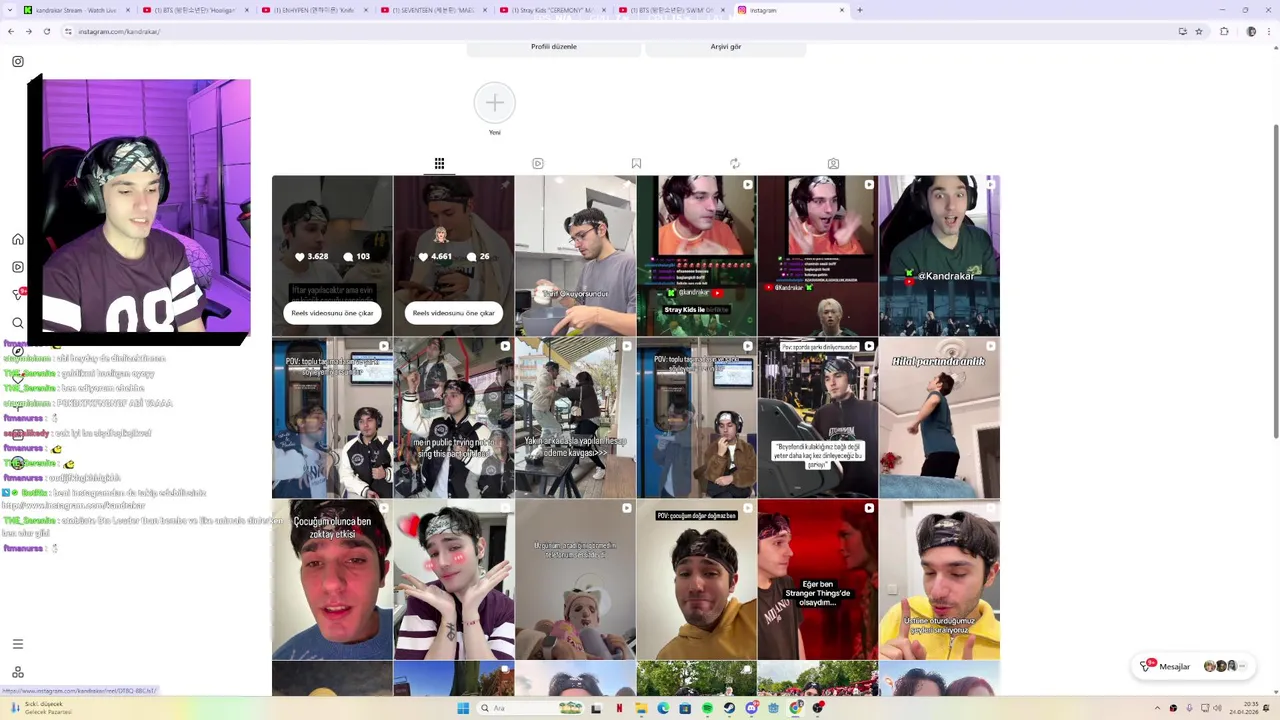Reload the Instagram page

pos(46,31)
